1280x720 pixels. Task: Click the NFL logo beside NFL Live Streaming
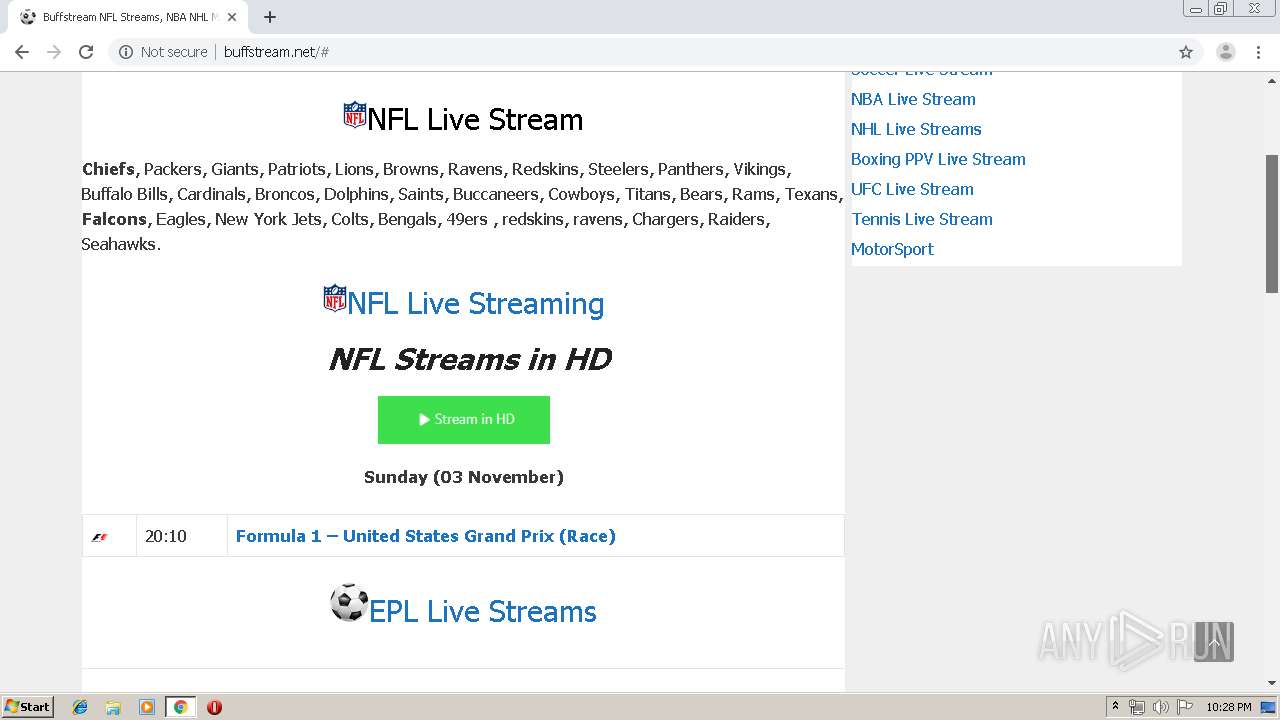pos(335,298)
